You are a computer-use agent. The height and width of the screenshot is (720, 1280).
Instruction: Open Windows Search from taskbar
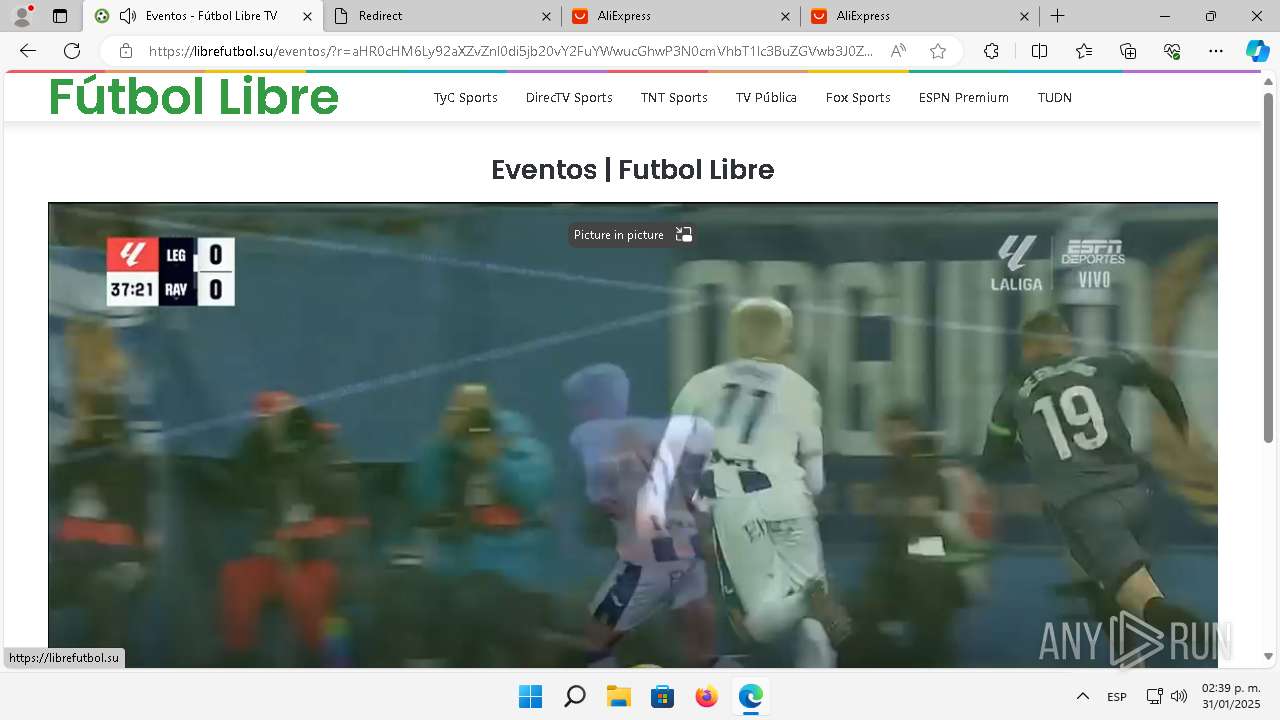click(574, 696)
